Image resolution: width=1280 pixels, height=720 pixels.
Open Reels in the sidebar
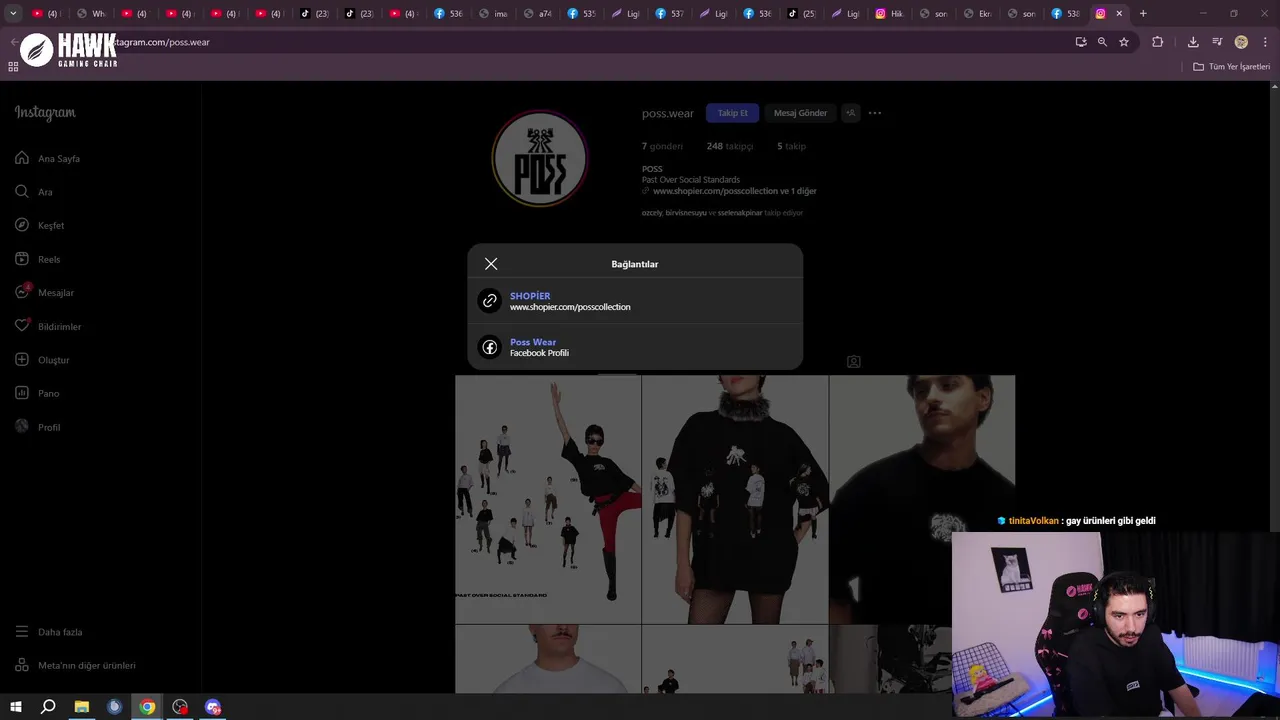click(38, 259)
